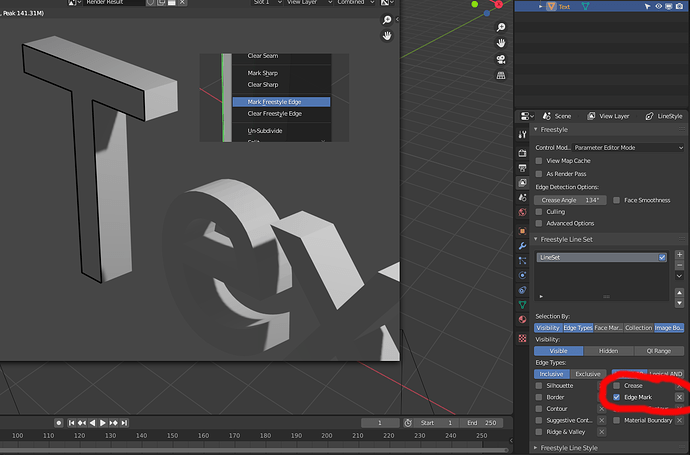The image size is (690, 455).
Task: Enable the Material Boundary checkbox
Action: (617, 420)
